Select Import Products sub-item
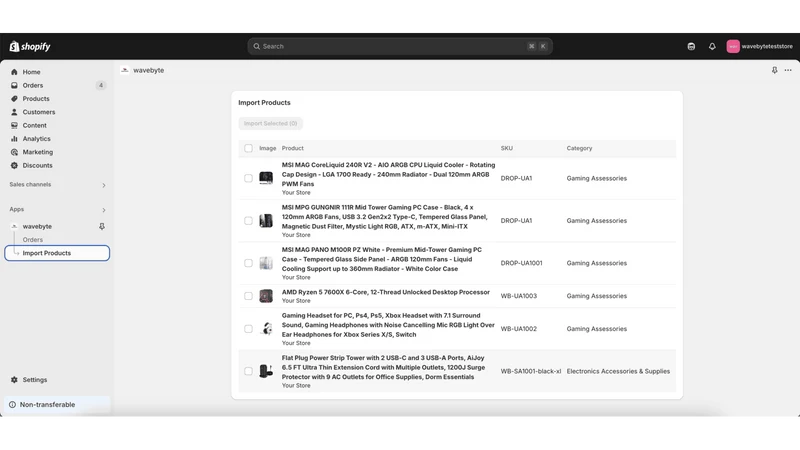Image resolution: width=800 pixels, height=450 pixels. pos(57,253)
